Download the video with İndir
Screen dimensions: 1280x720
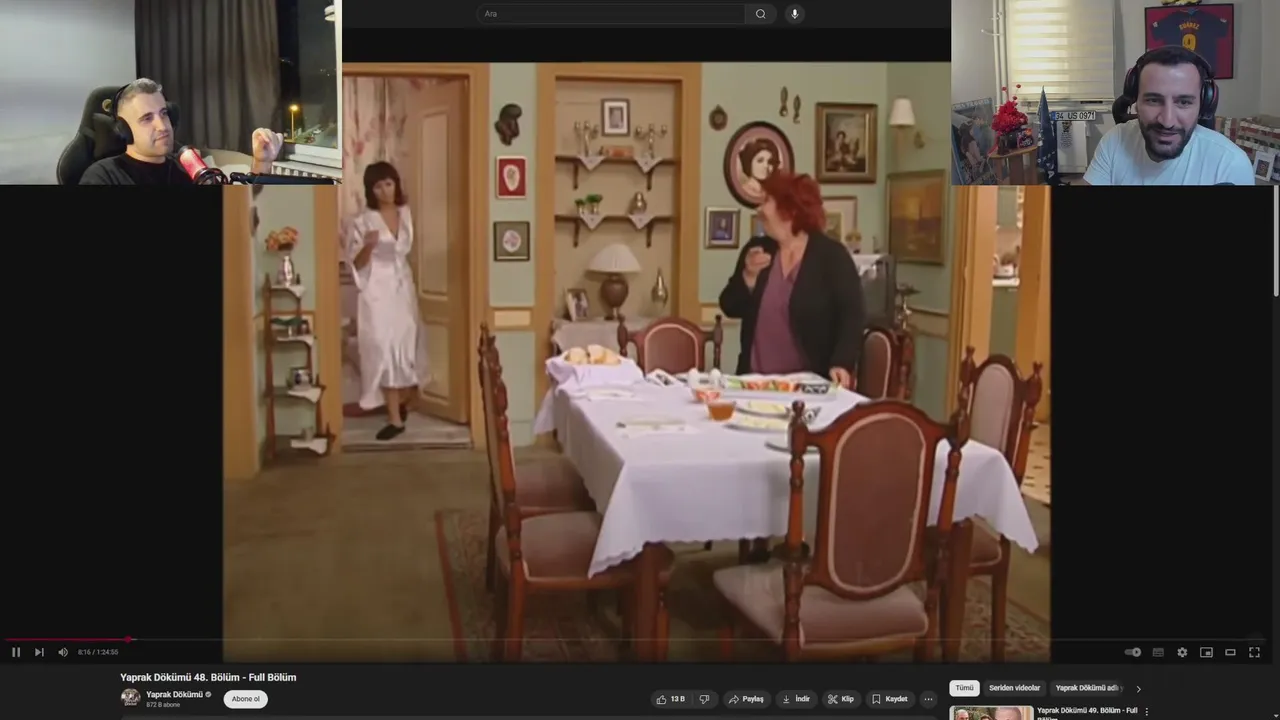click(x=796, y=699)
